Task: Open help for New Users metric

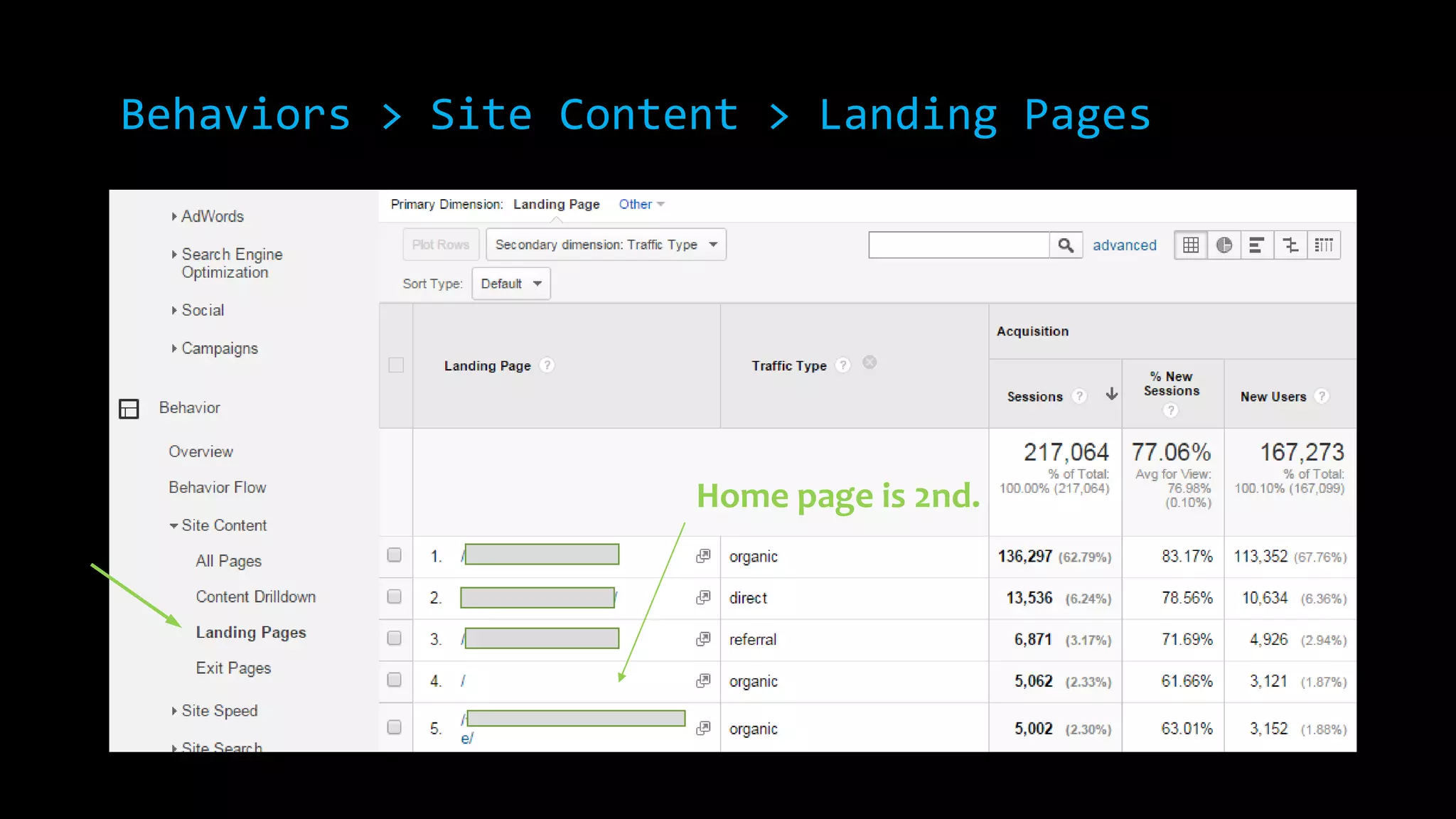Action: pyautogui.click(x=1322, y=396)
